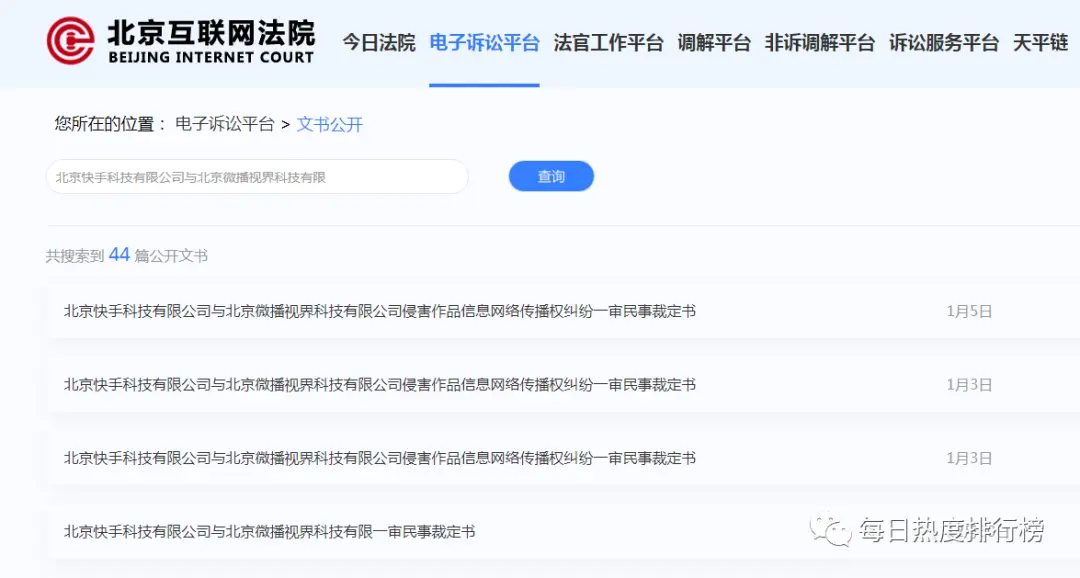1080x578 pixels.
Task: Focus the document search input field
Action: point(258,177)
